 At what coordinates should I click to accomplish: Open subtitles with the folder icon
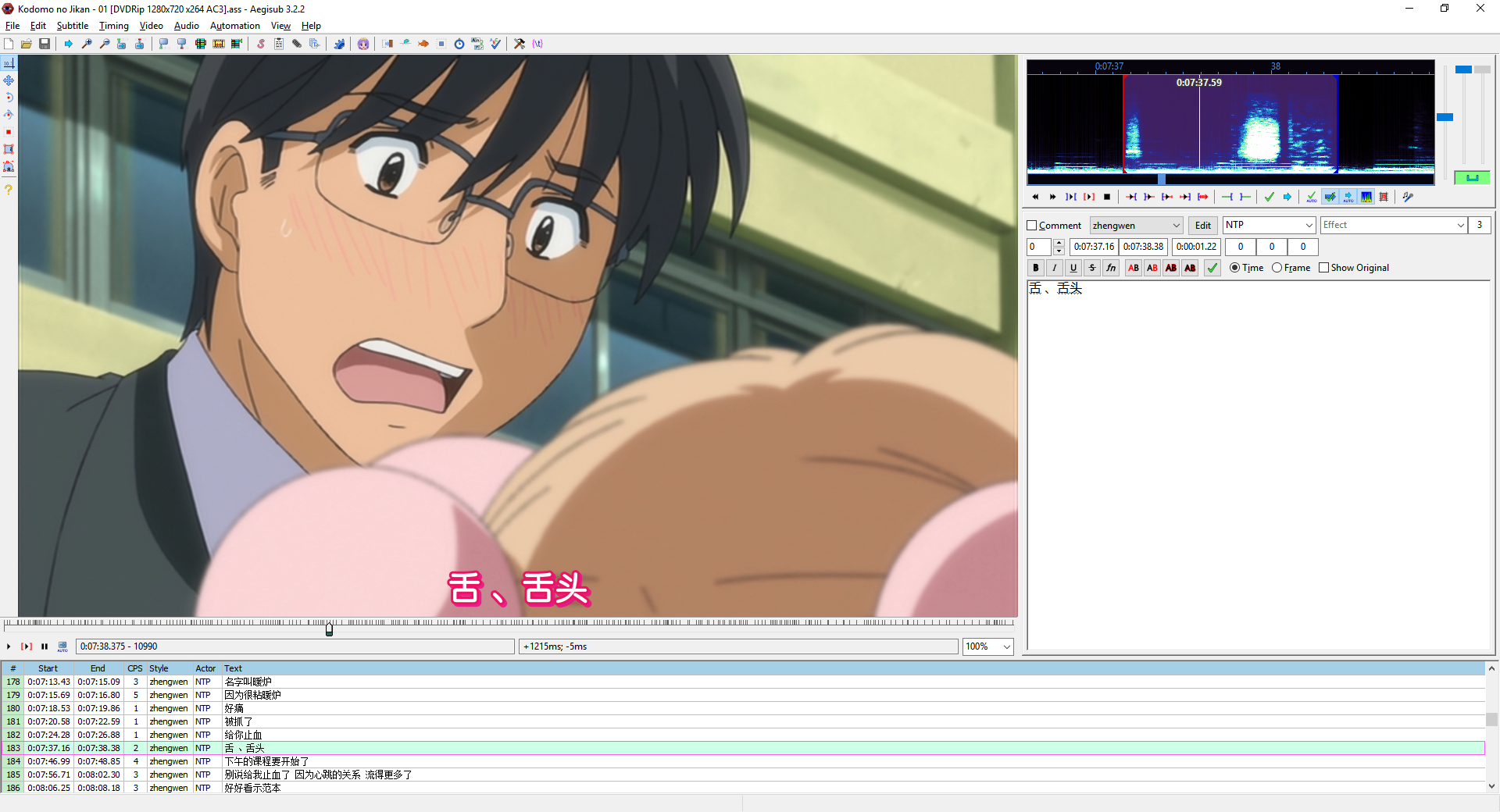tap(27, 44)
